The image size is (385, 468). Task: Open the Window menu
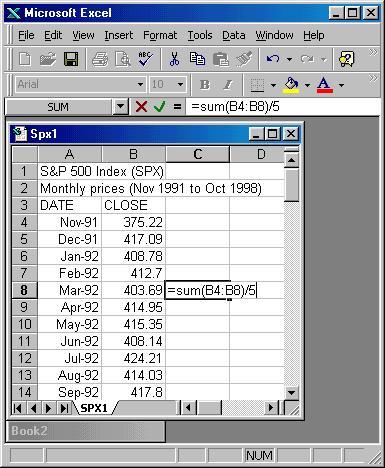(274, 35)
